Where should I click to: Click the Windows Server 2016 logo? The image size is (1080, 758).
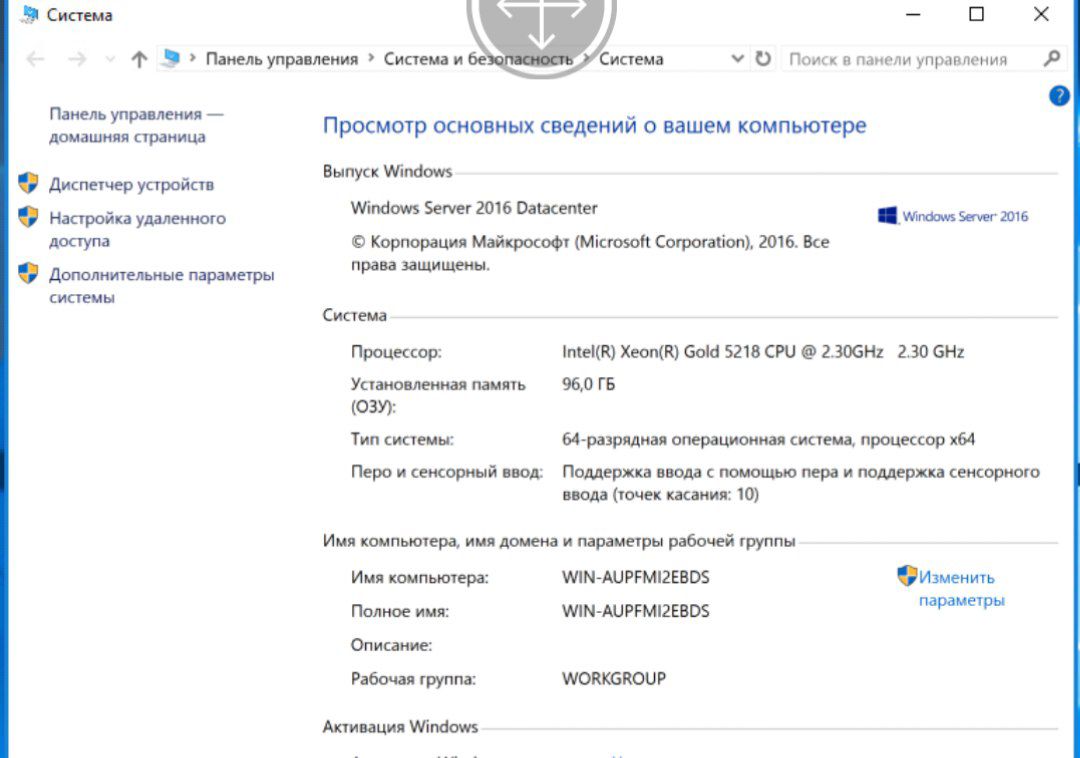953,216
